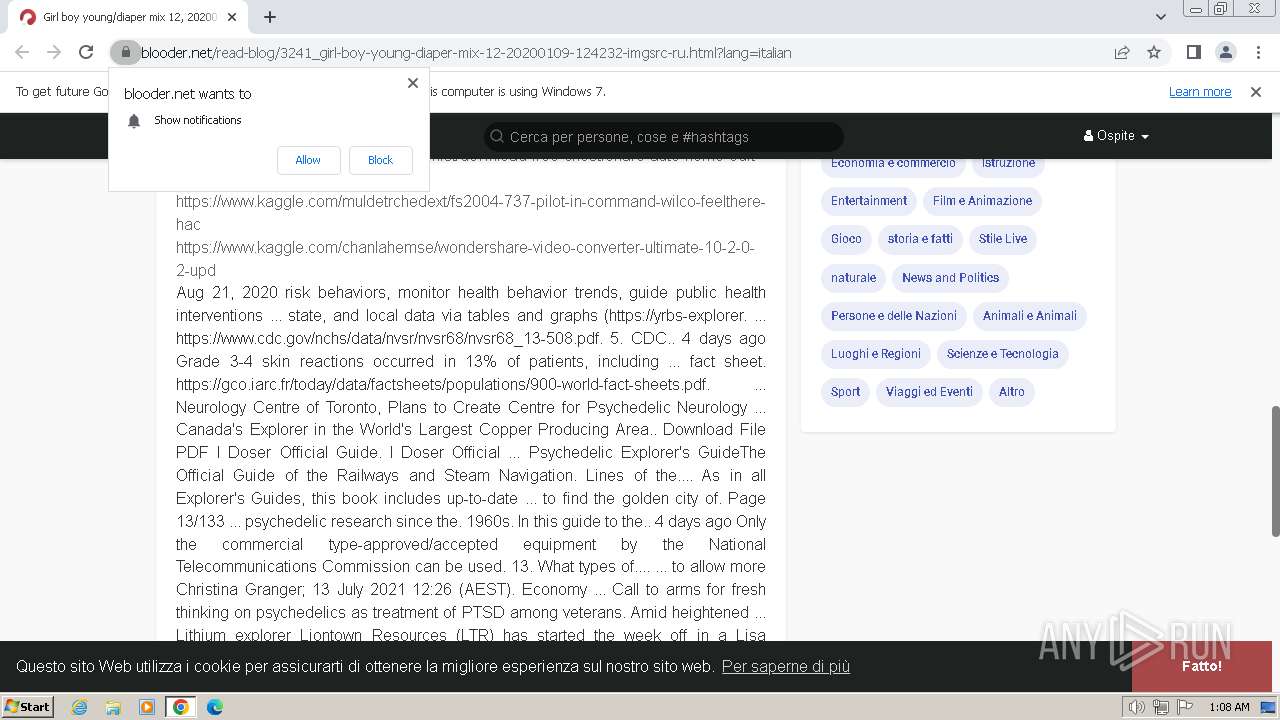Viewport: 1280px width, 720px height.
Task: Open the Persone e delle Nazioni tag
Action: [x=894, y=316]
